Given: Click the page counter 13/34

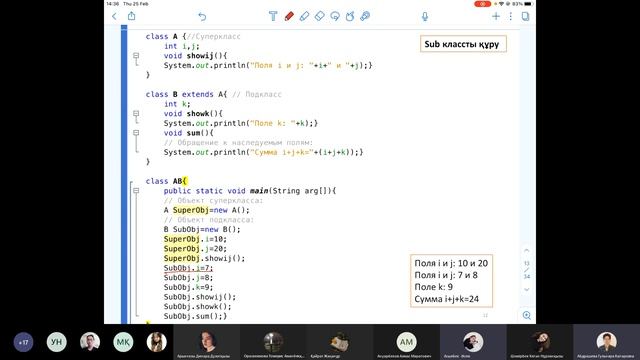Looking at the screenshot, I should (x=527, y=270).
